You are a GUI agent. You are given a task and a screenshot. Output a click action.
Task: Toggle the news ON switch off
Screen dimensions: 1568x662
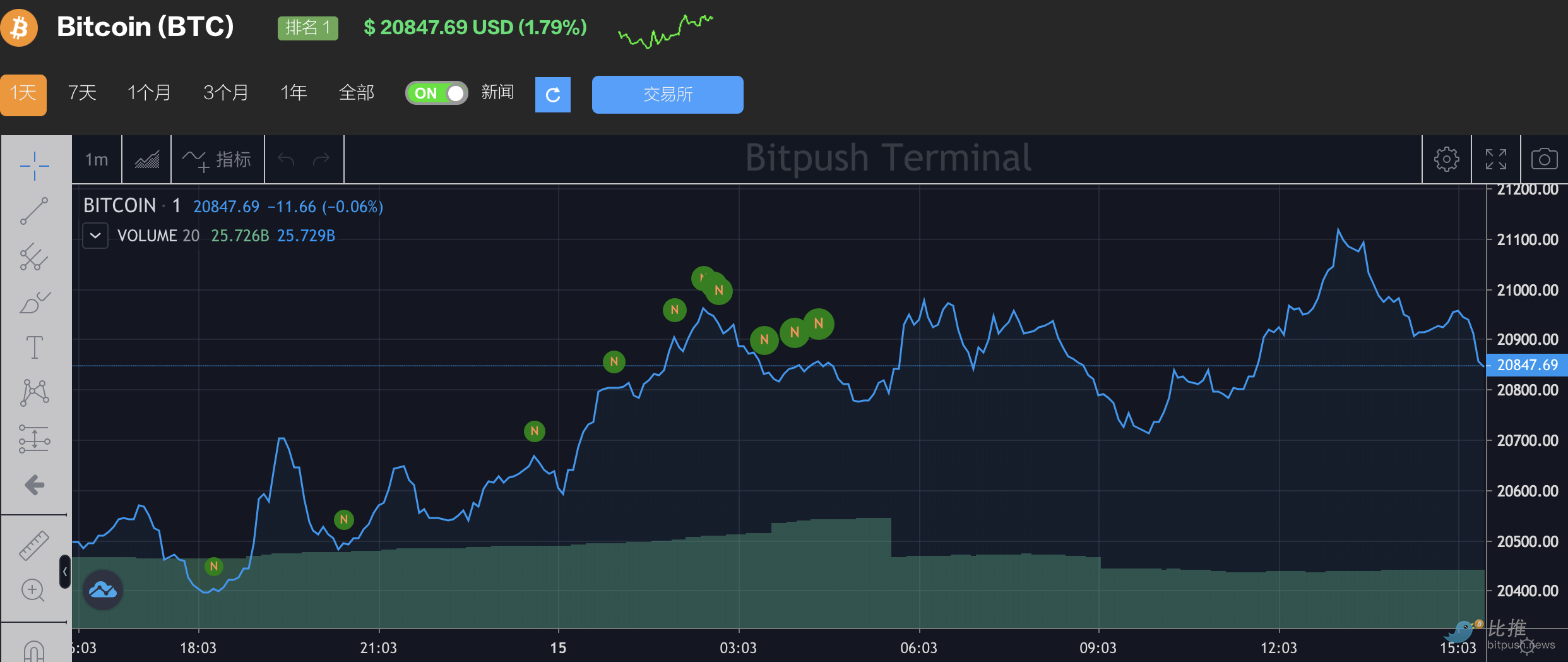pyautogui.click(x=436, y=93)
